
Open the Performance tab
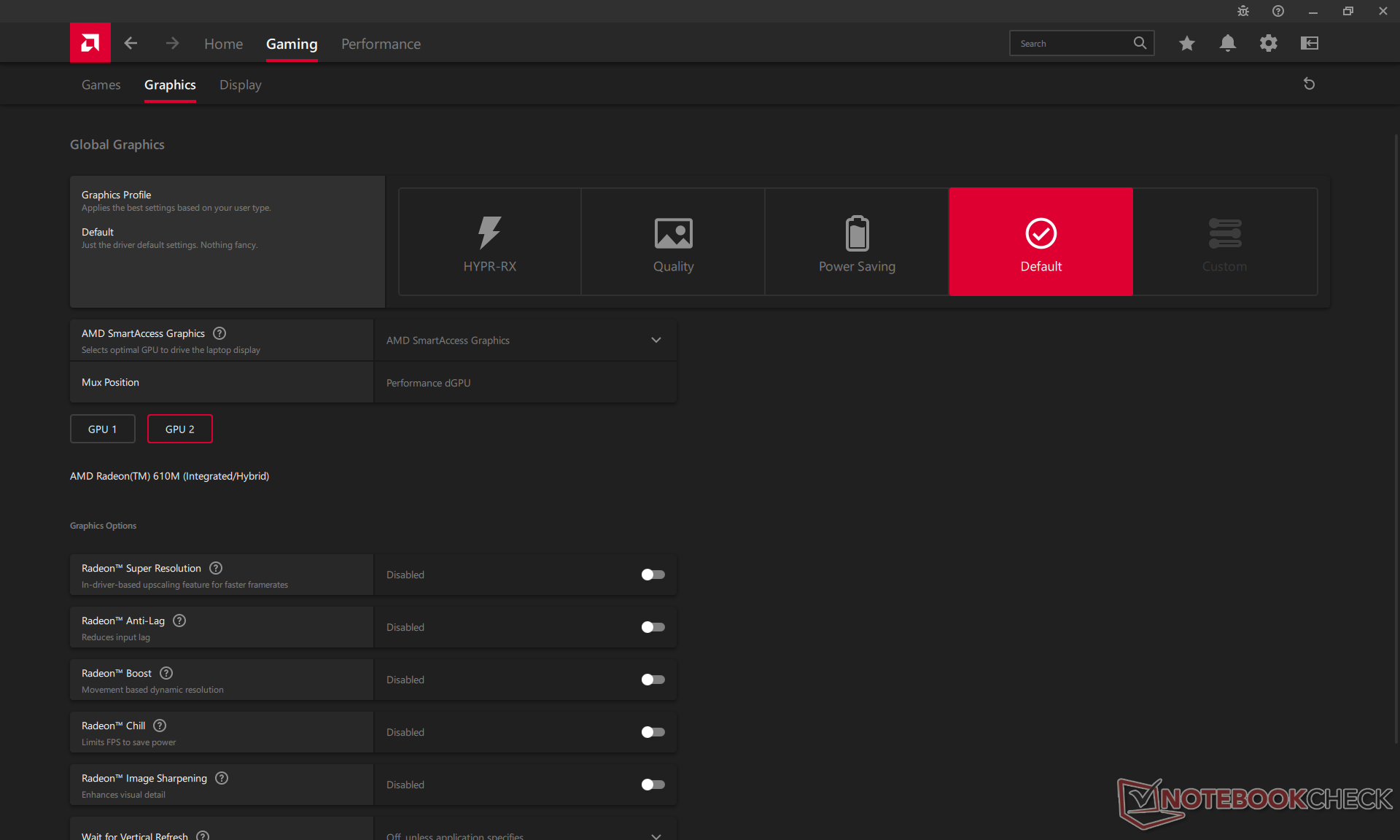381,44
